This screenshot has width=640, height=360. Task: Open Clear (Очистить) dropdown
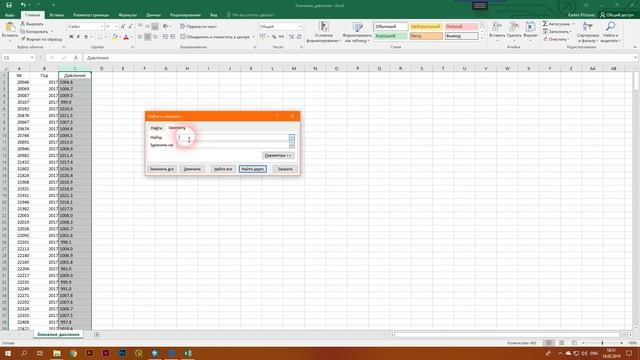556,39
